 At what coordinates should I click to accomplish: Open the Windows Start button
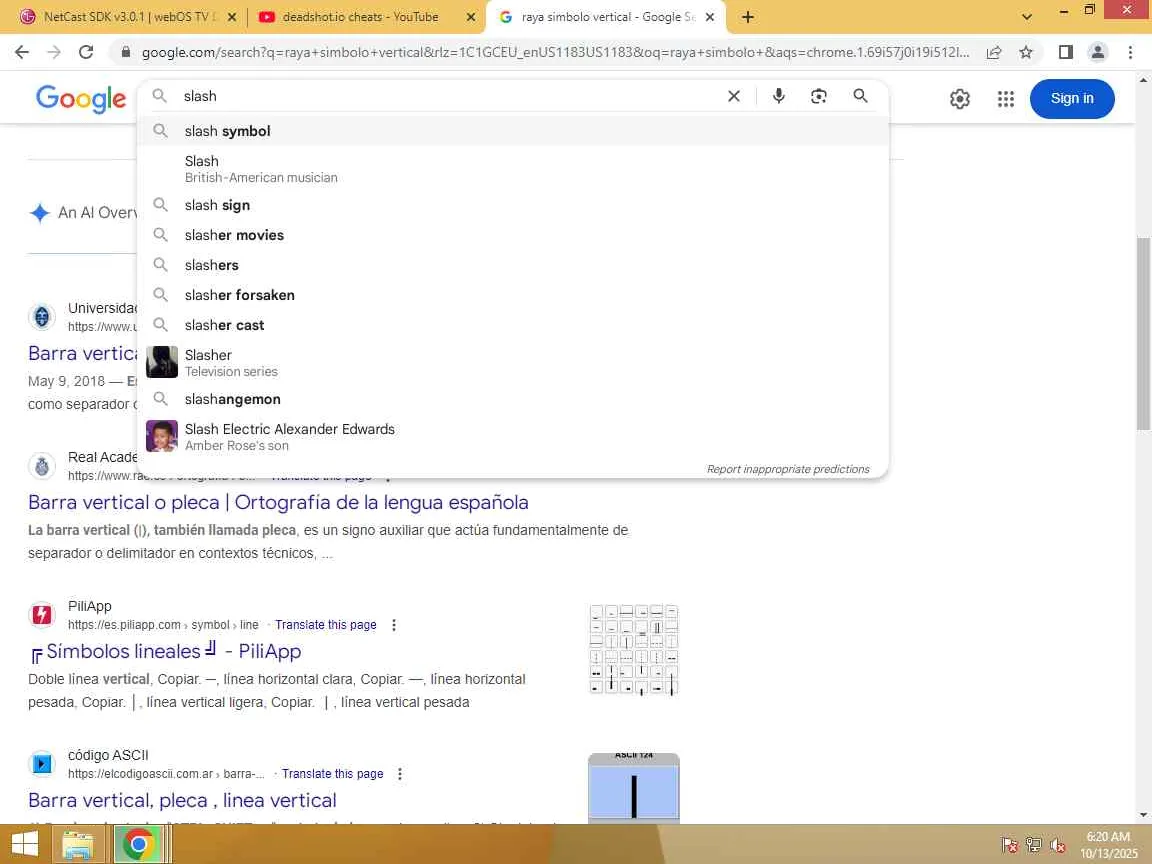[x=25, y=844]
